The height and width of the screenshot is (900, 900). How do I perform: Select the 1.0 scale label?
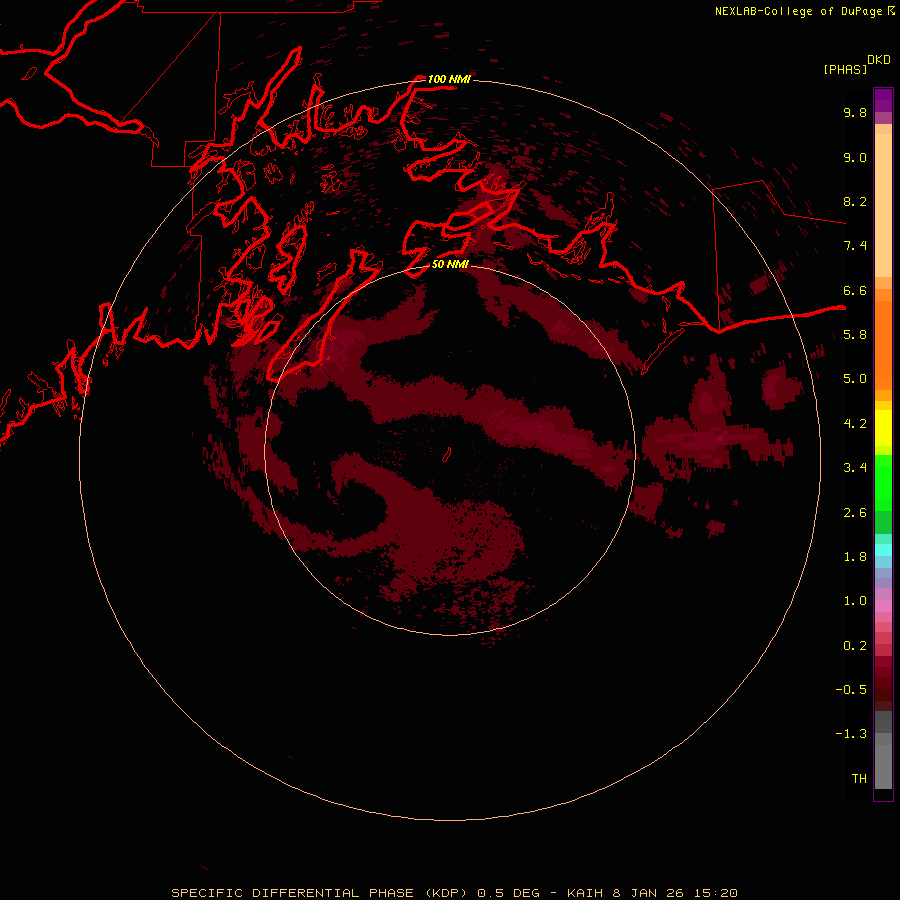[x=855, y=600]
